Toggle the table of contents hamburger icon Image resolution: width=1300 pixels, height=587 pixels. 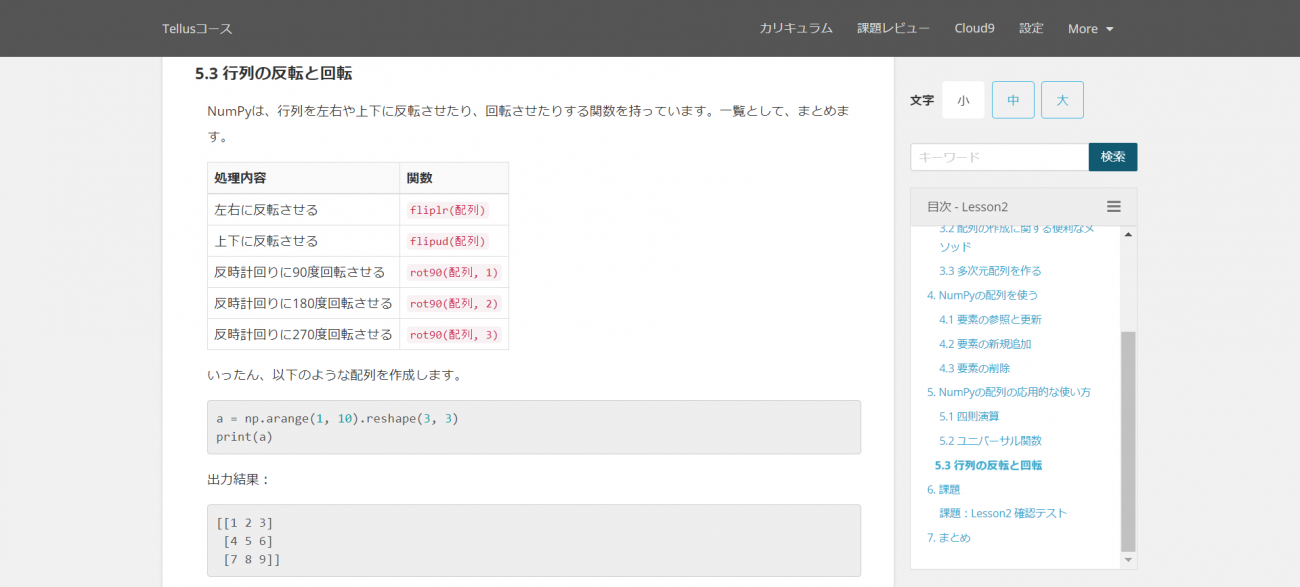tap(1113, 207)
